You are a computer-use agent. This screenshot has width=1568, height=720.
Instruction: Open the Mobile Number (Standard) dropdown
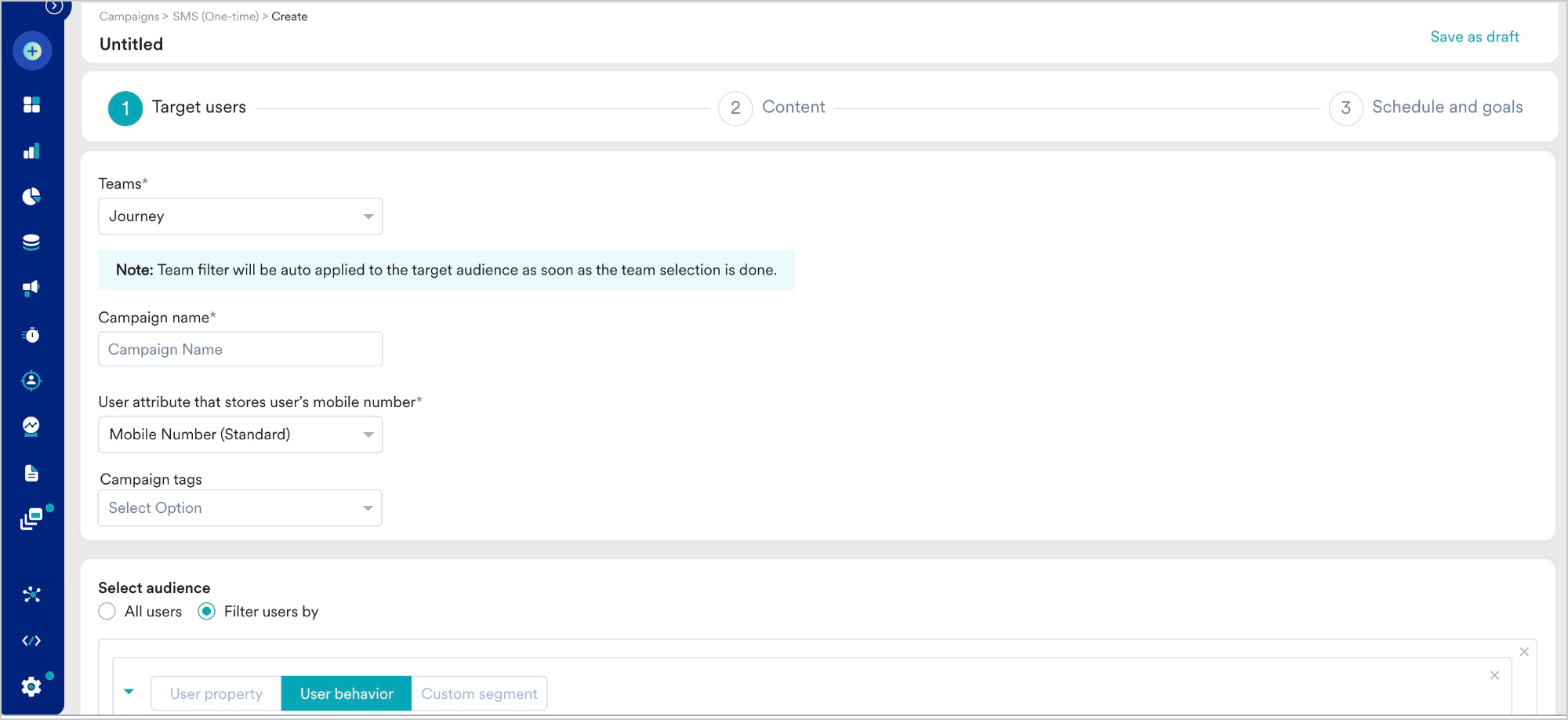coord(240,435)
